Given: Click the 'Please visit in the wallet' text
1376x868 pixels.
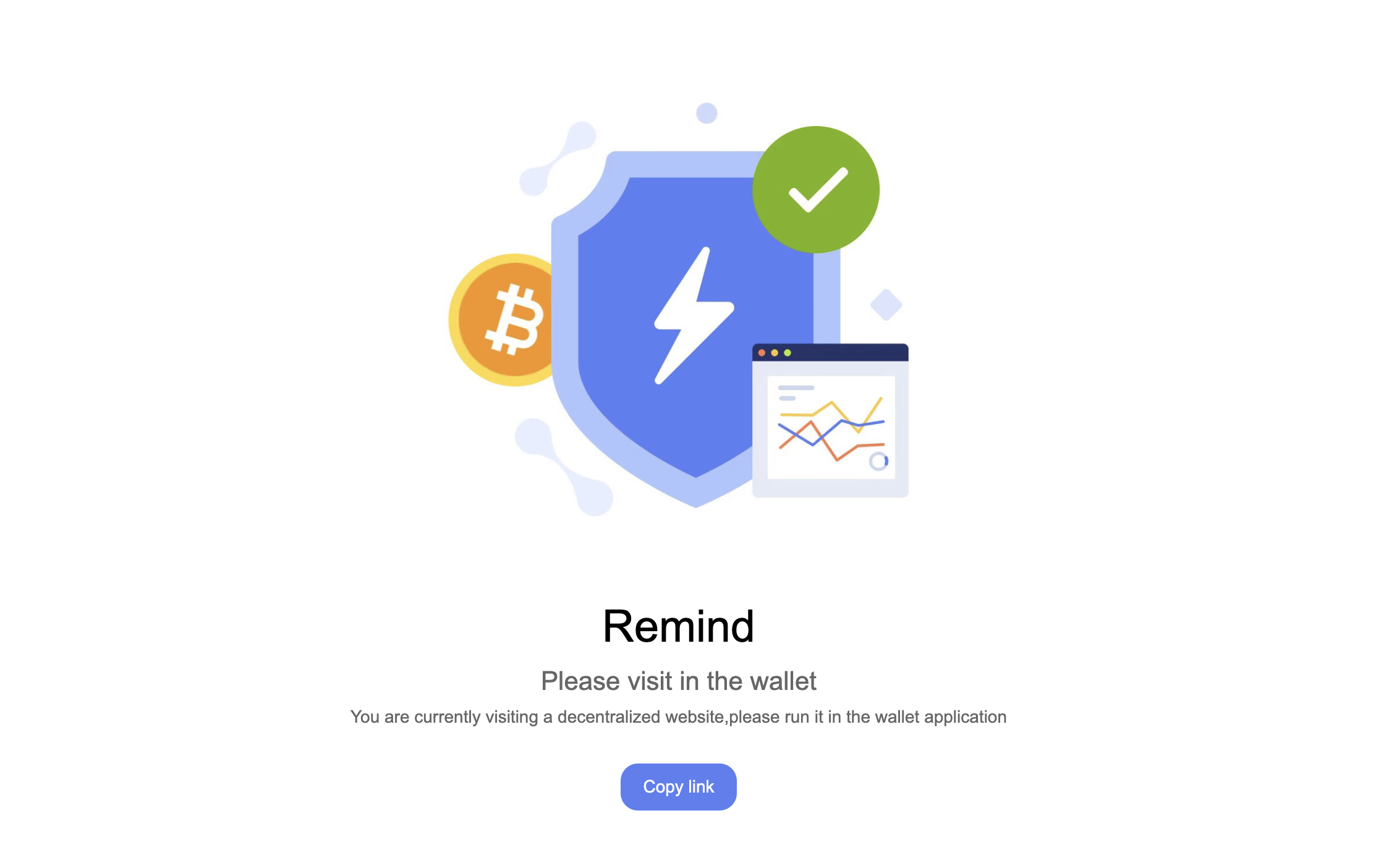Looking at the screenshot, I should [678, 681].
